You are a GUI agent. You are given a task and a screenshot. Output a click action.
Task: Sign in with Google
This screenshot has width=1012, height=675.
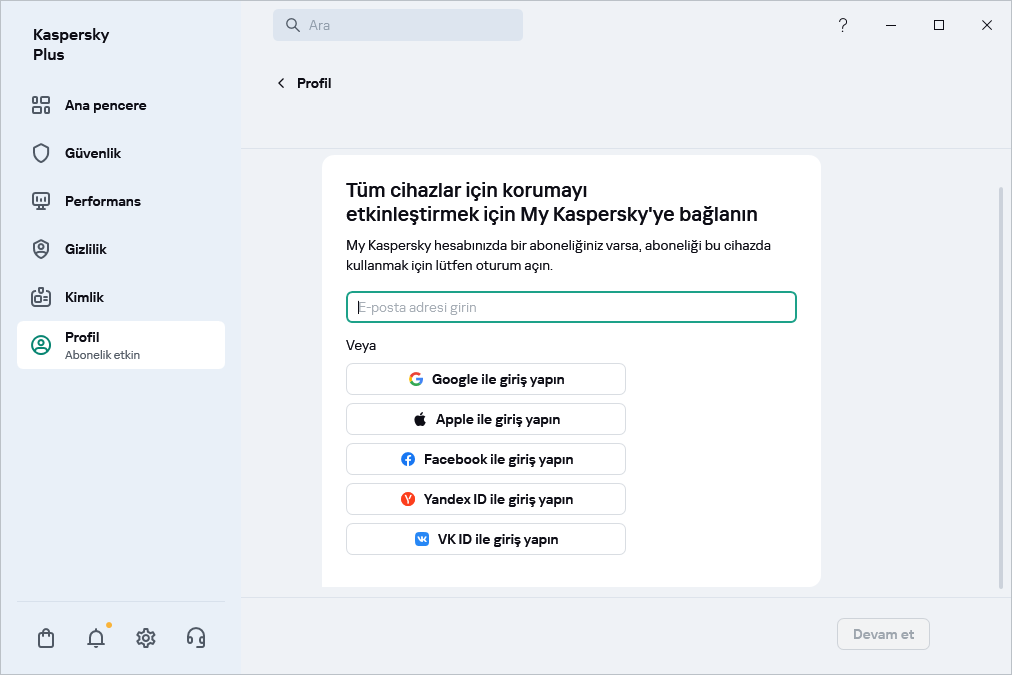(485, 379)
